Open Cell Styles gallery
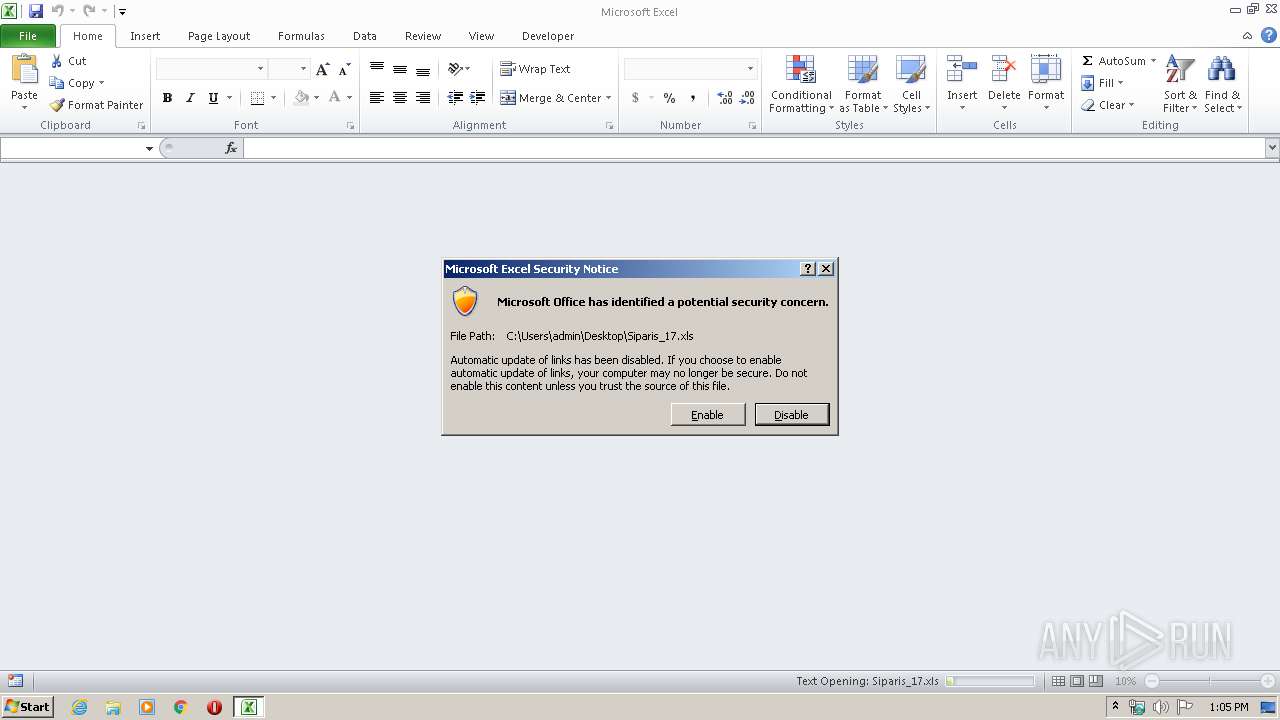1280x720 pixels. (911, 85)
